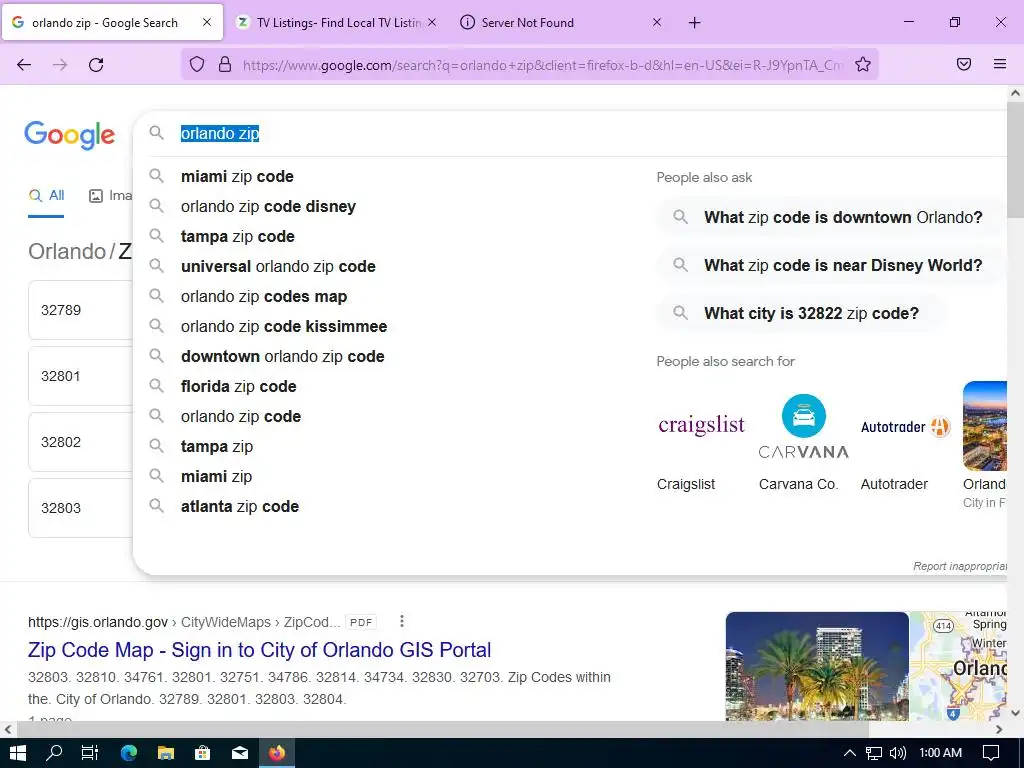The image size is (1024, 768).
Task: Open Firefox application menu
Action: click(999, 64)
